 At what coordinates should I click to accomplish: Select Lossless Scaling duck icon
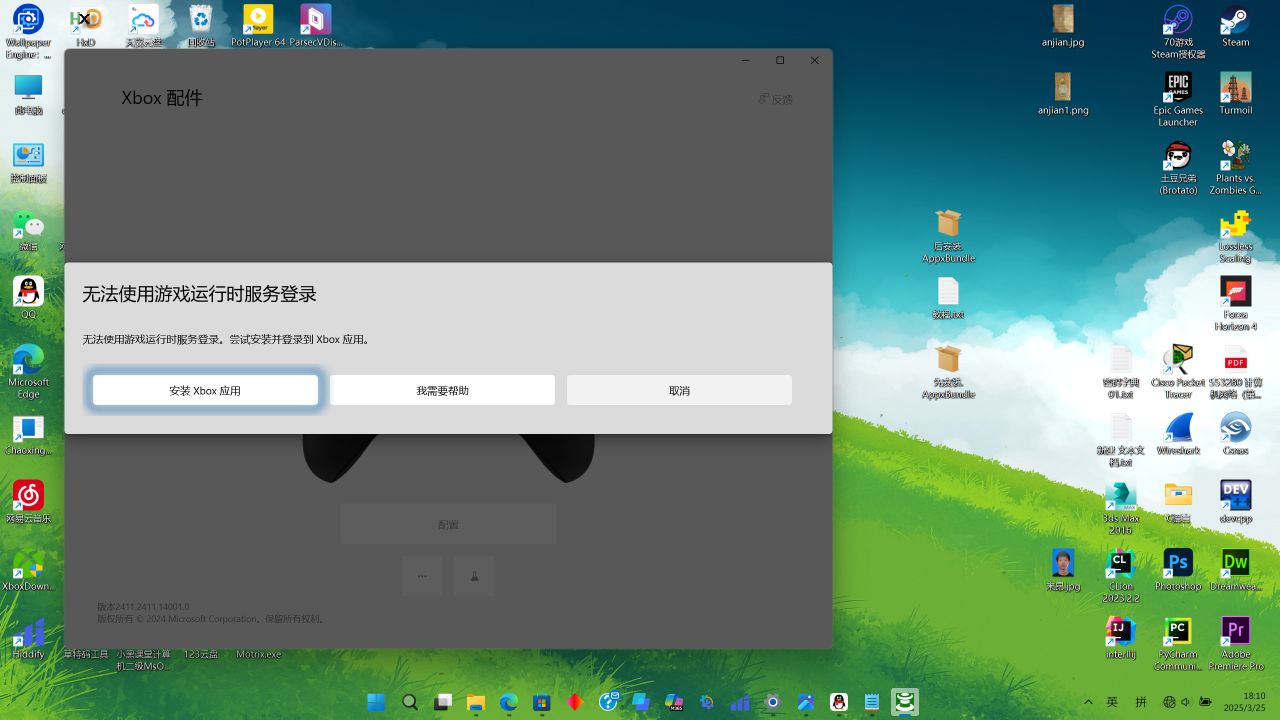pos(1235,236)
